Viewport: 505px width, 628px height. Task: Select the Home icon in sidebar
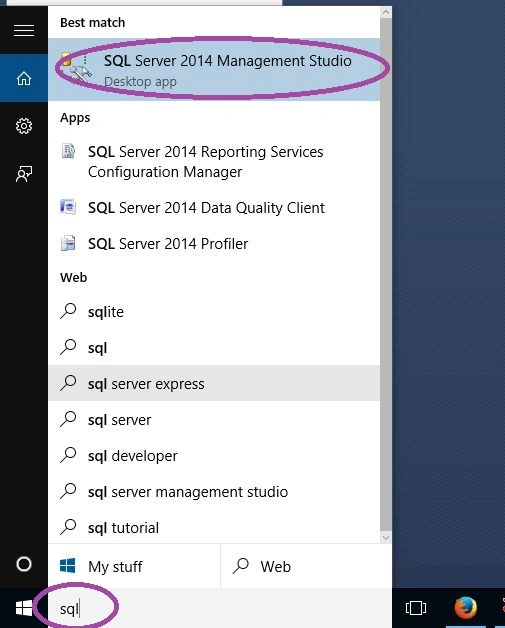(24, 78)
